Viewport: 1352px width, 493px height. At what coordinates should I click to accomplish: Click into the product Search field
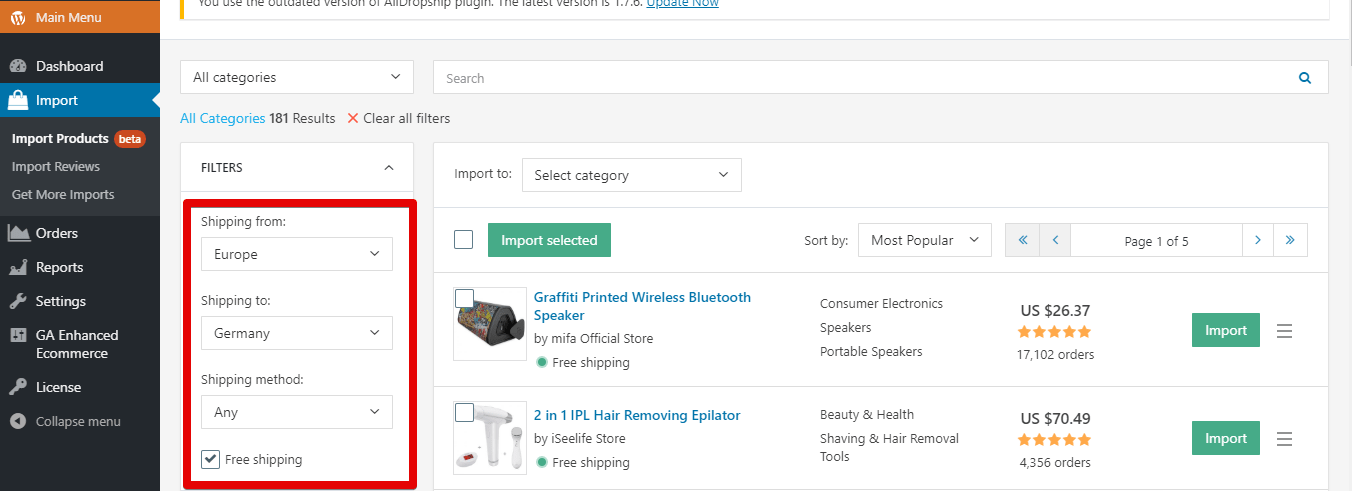[x=860, y=78]
